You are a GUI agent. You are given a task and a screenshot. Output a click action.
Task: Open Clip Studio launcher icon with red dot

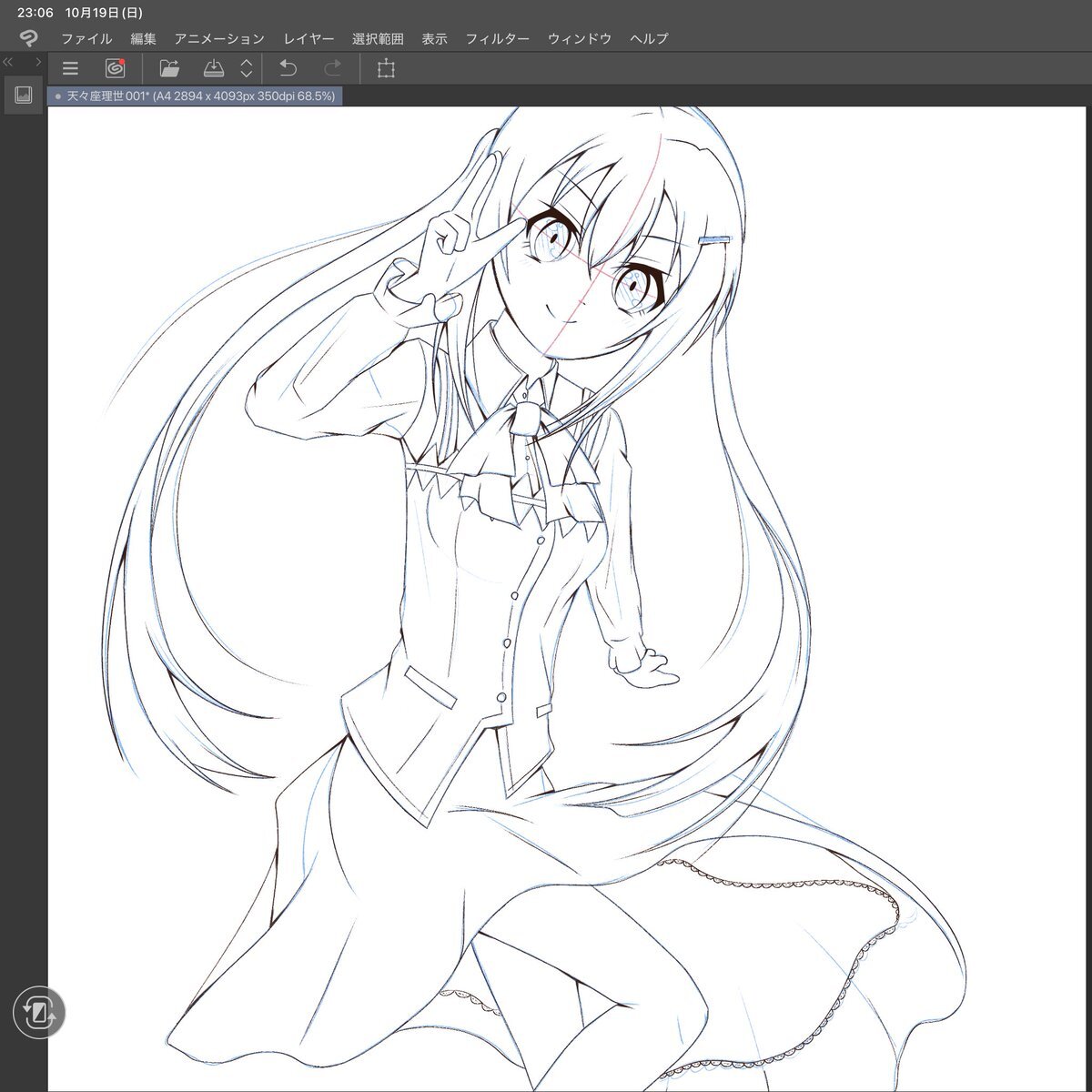pos(115,68)
